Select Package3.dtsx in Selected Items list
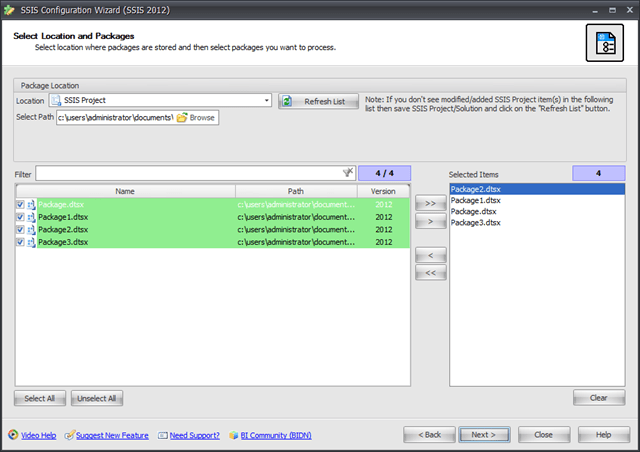 tap(537, 223)
